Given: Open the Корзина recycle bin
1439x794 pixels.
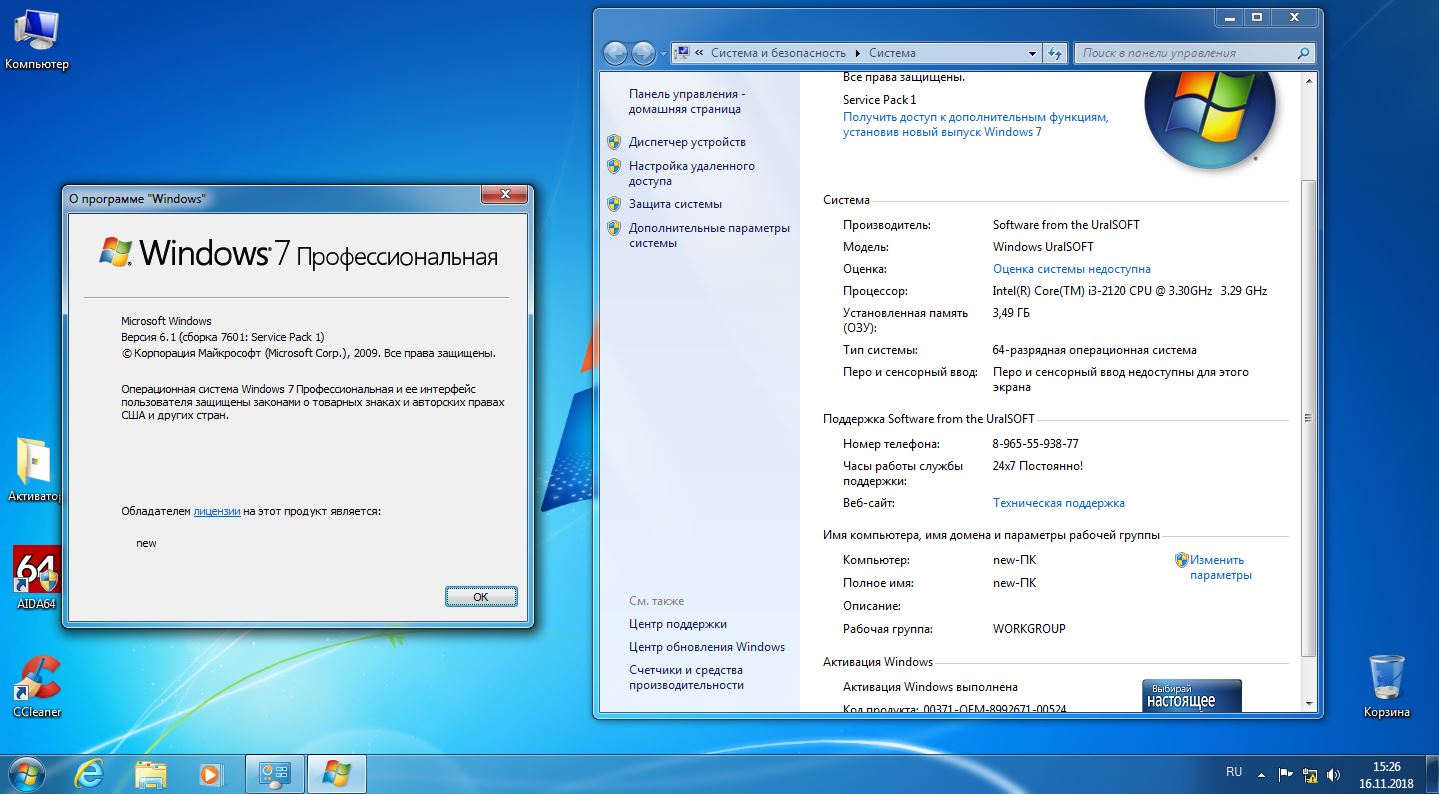Looking at the screenshot, I should (x=1386, y=686).
